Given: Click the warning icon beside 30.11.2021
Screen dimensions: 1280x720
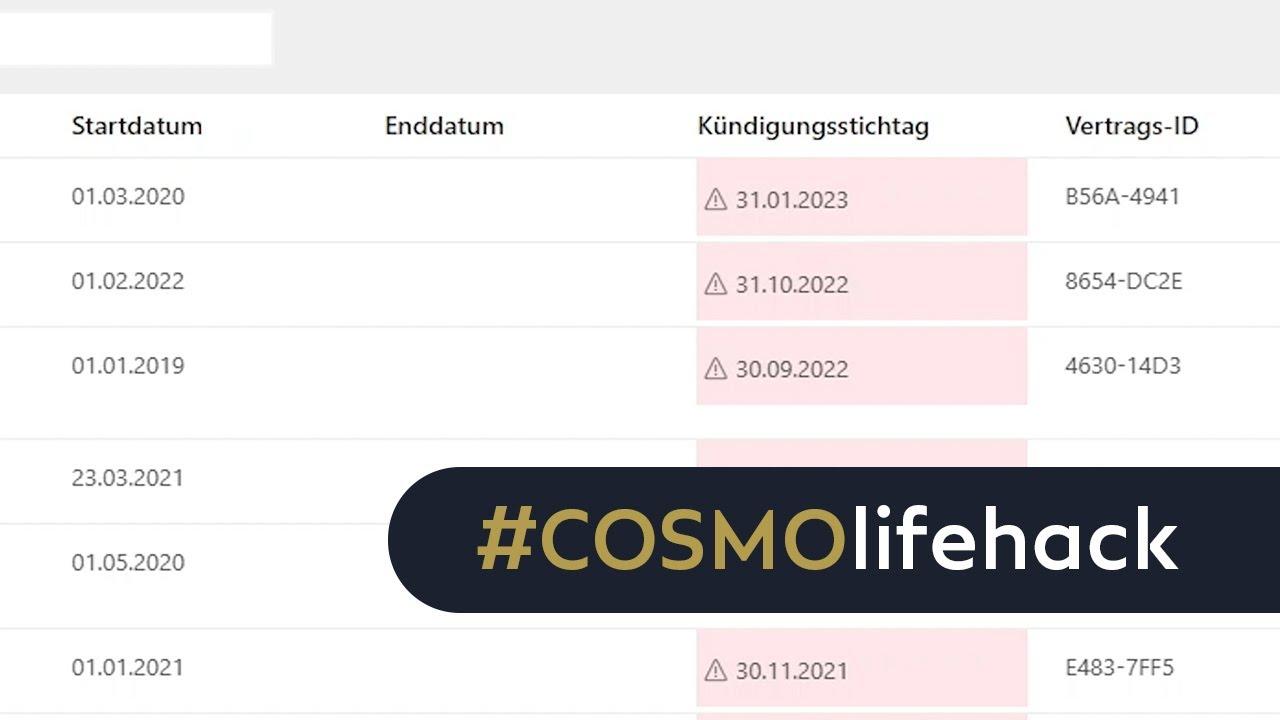Looking at the screenshot, I should tap(715, 671).
